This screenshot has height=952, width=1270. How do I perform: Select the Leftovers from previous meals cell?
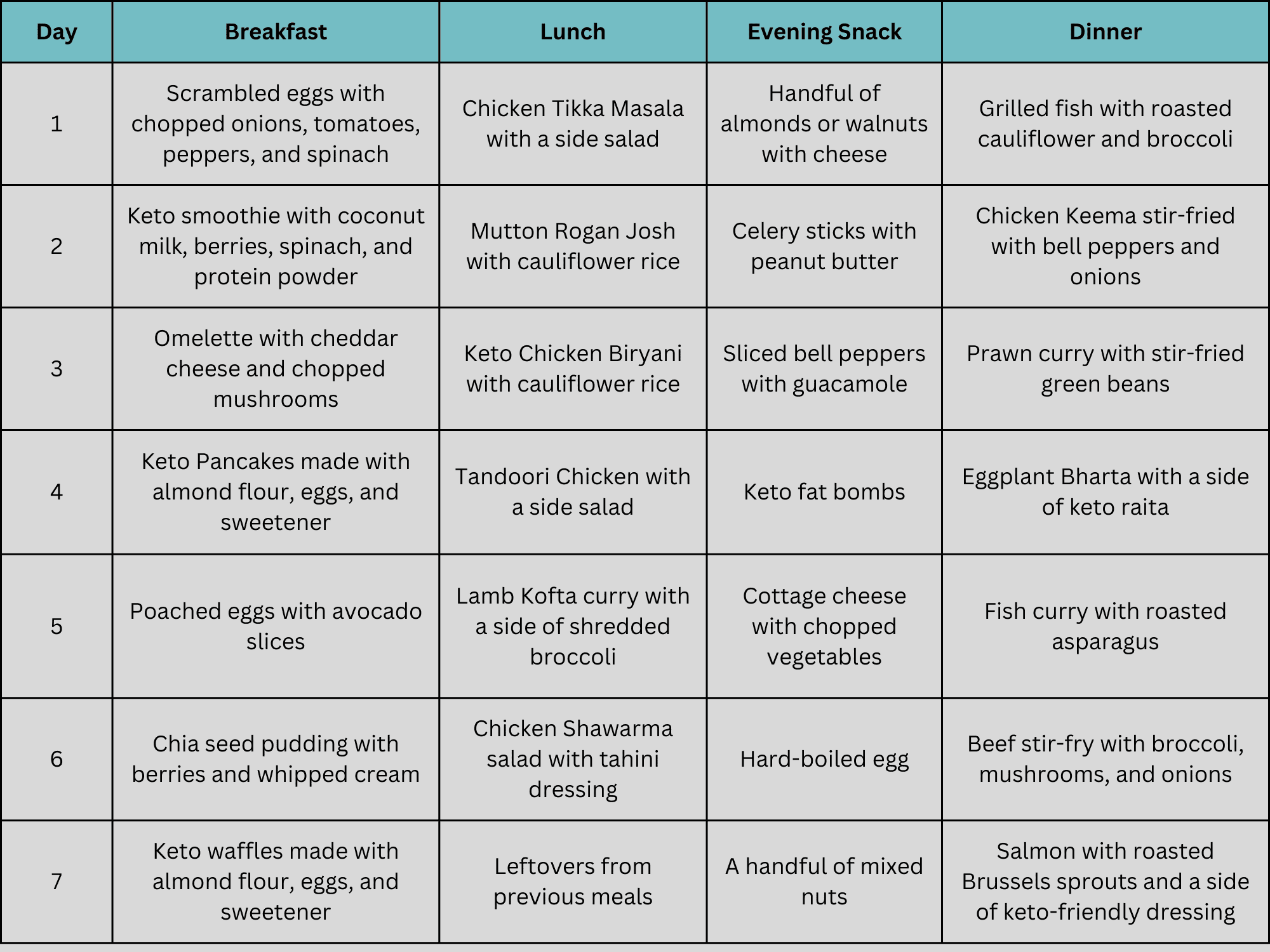coord(573,882)
